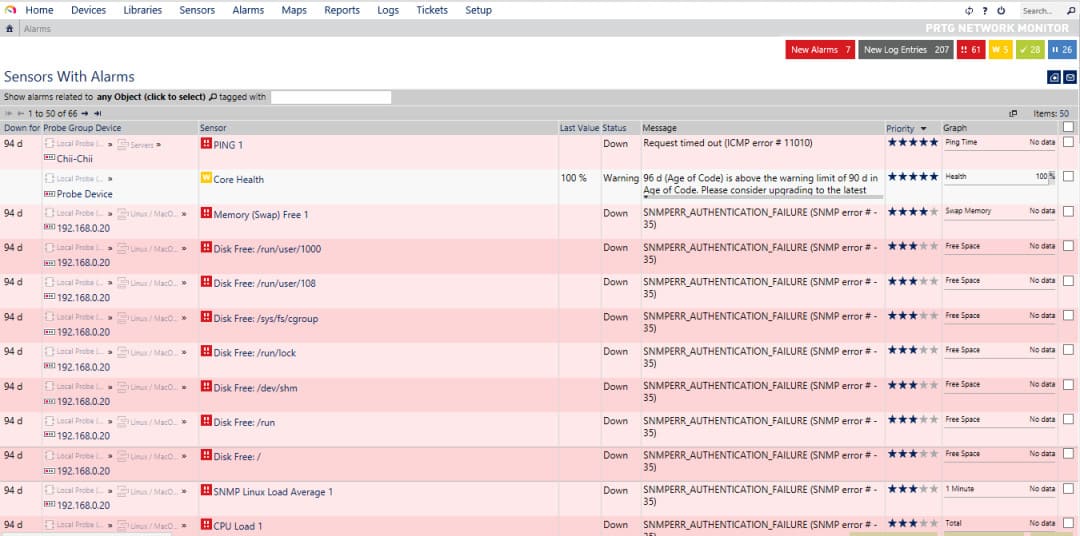Set priority stars for Memory (Swap) Free 1

[x=913, y=212]
